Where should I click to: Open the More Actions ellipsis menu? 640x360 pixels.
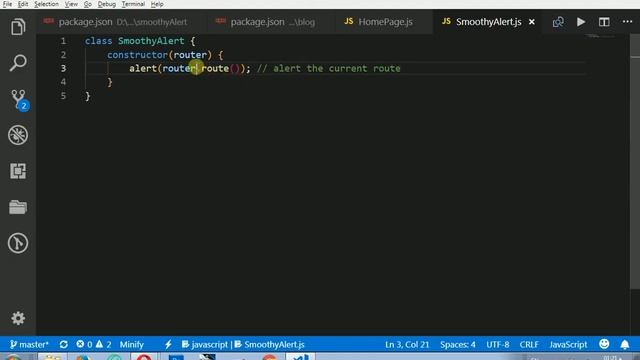(x=627, y=21)
